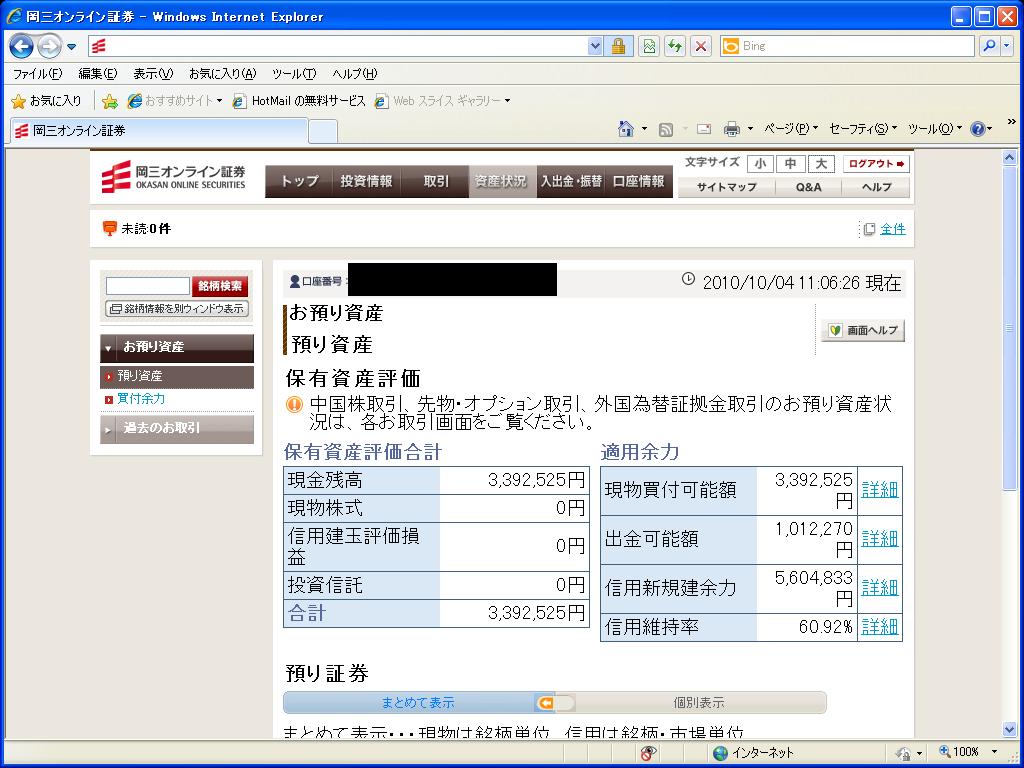Viewport: 1024px width, 768px height.
Task: Open the site ヘルプ button
Action: tap(876, 187)
